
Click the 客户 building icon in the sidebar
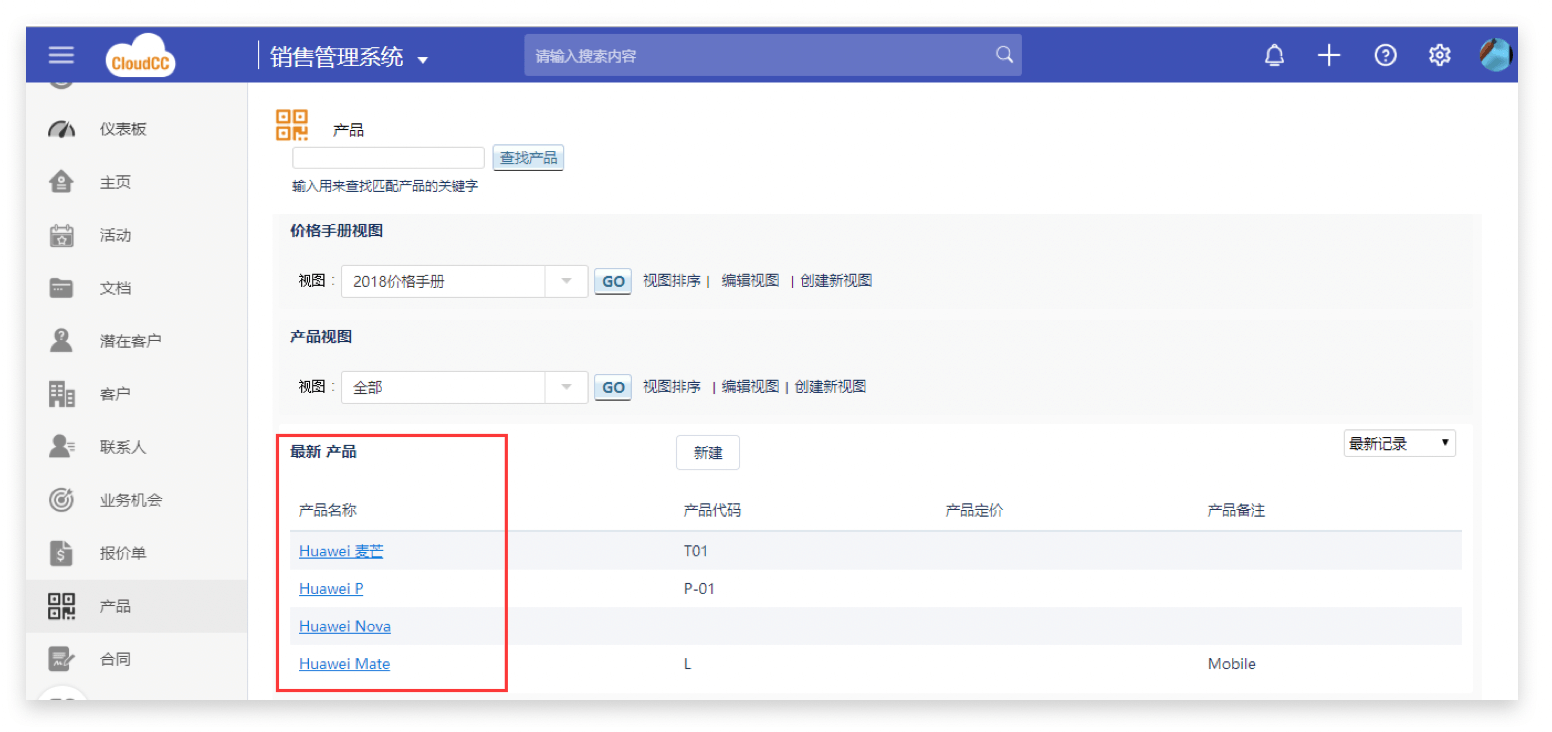pos(62,394)
